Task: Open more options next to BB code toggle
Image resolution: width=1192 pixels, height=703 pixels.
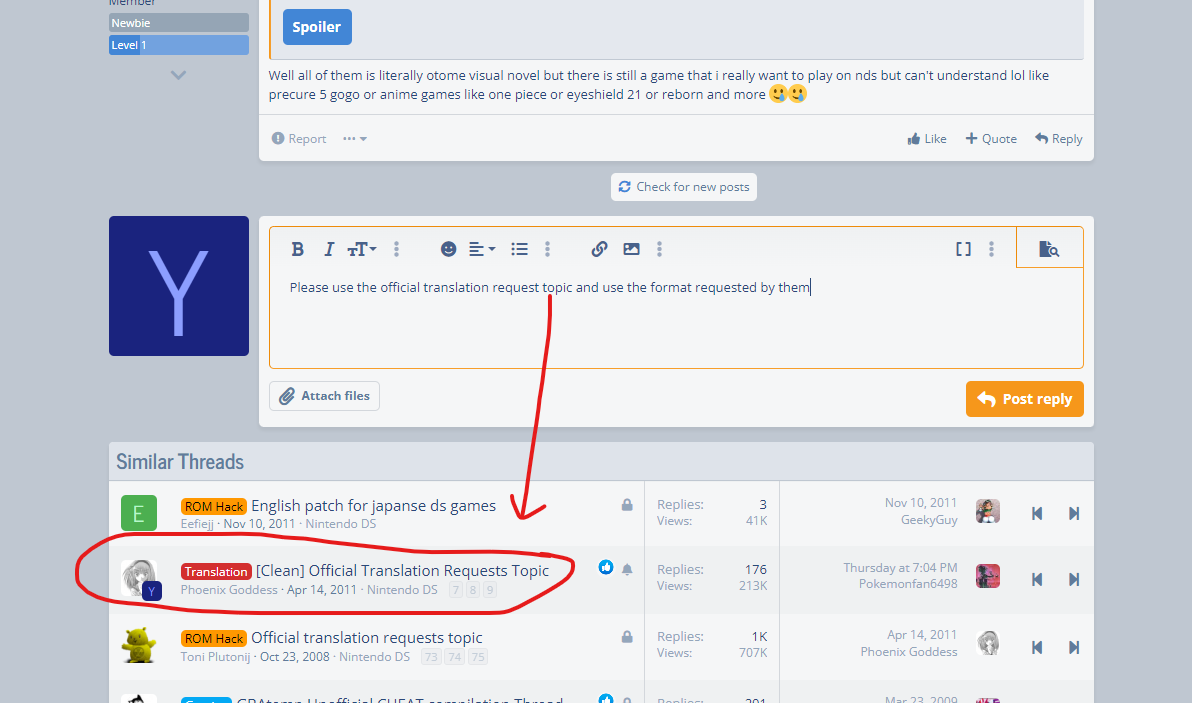Action: click(991, 249)
